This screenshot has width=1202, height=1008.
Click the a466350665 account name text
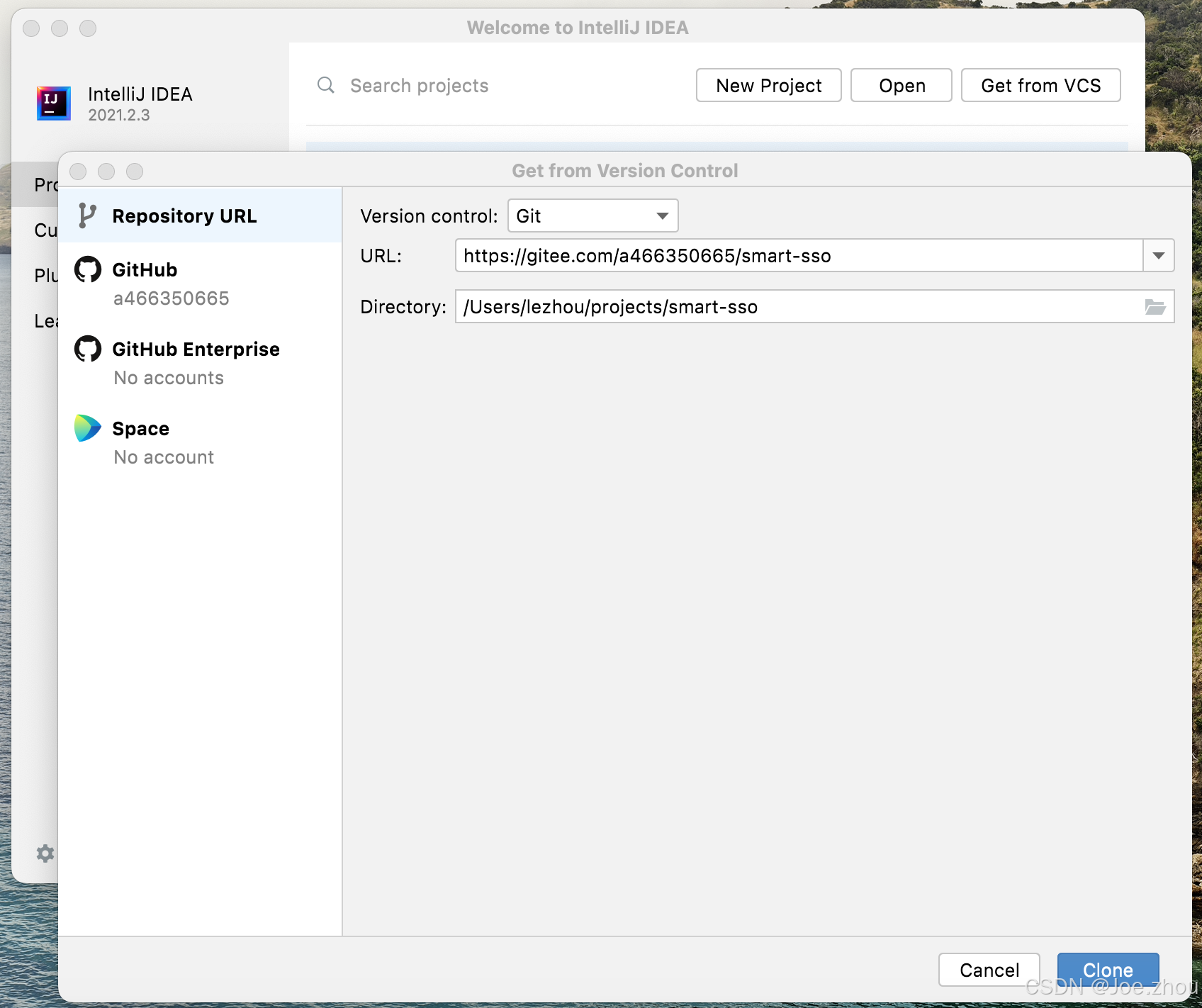point(172,298)
